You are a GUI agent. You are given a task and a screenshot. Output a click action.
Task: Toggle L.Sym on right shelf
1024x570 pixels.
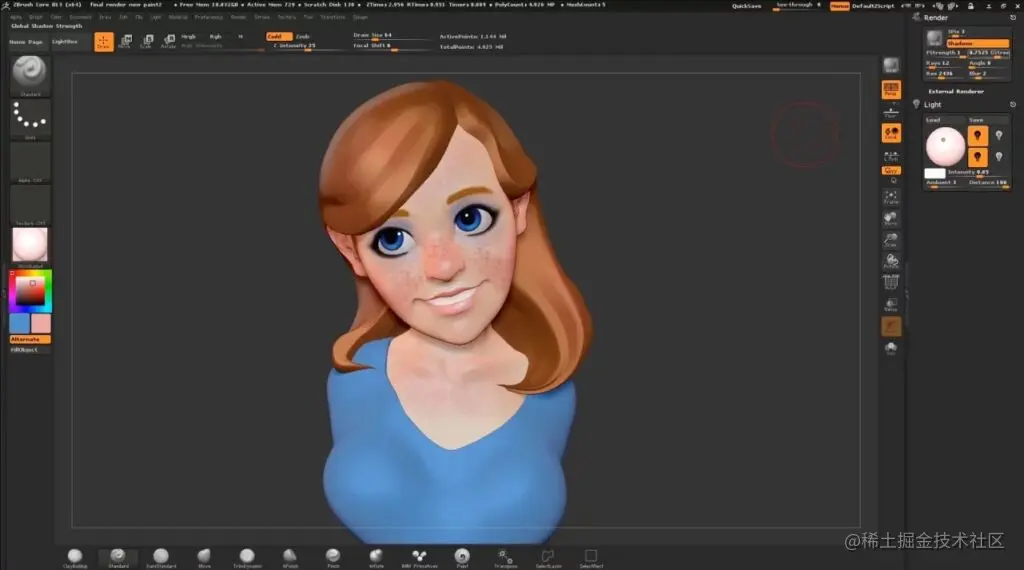891,156
